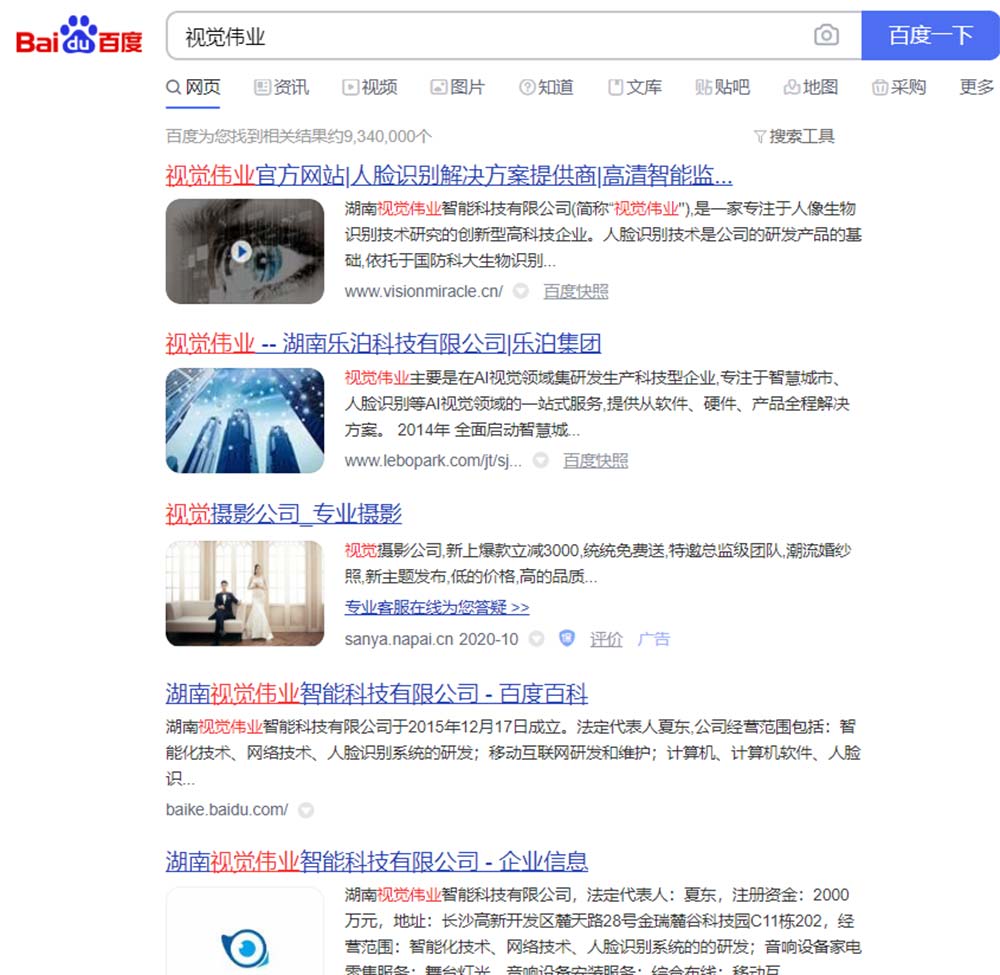This screenshot has height=975, width=1000.
Task: Click the 百度一下 search button
Action: point(930,36)
